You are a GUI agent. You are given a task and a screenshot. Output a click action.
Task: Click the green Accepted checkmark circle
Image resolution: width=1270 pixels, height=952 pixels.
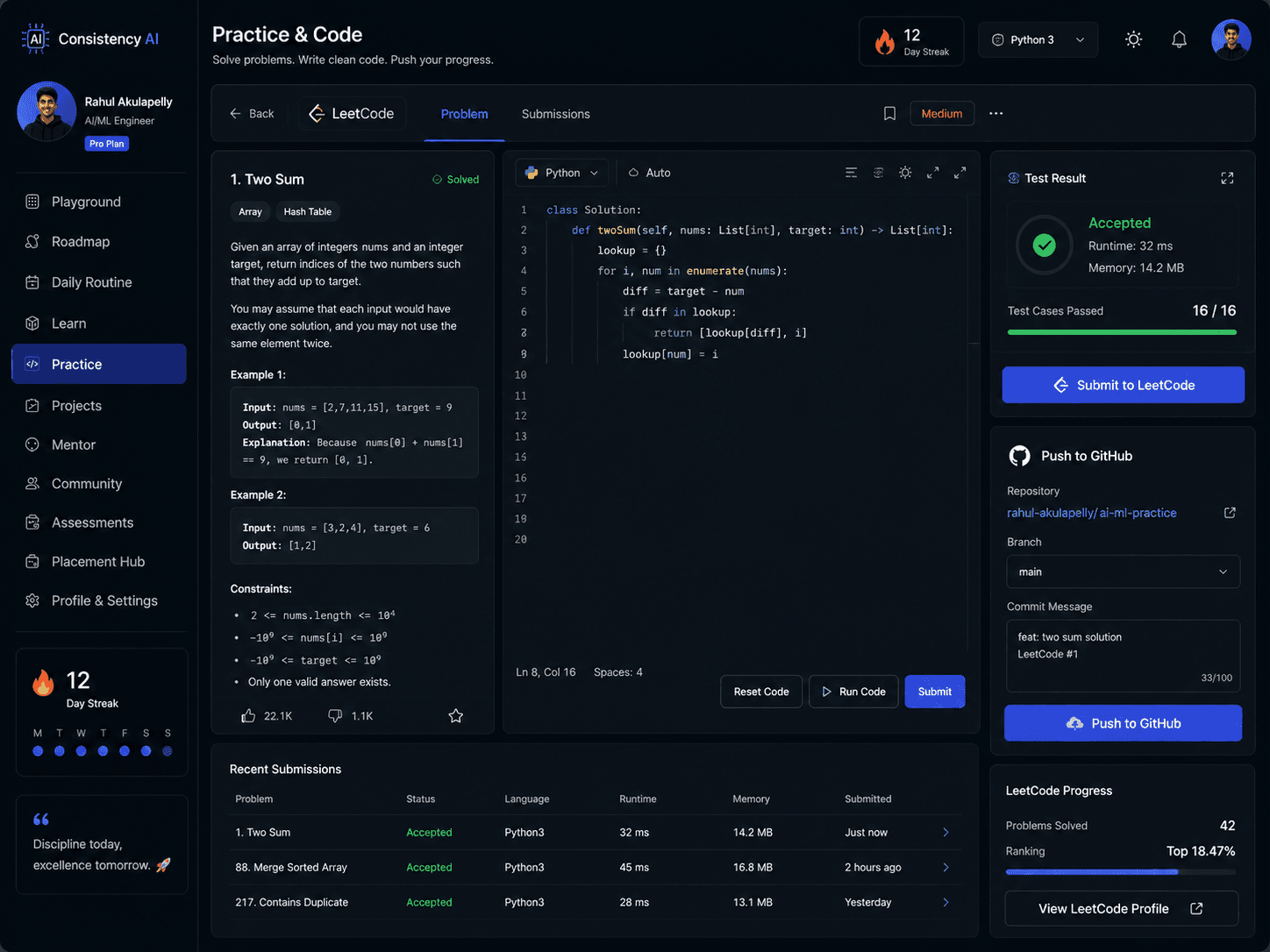coord(1044,245)
